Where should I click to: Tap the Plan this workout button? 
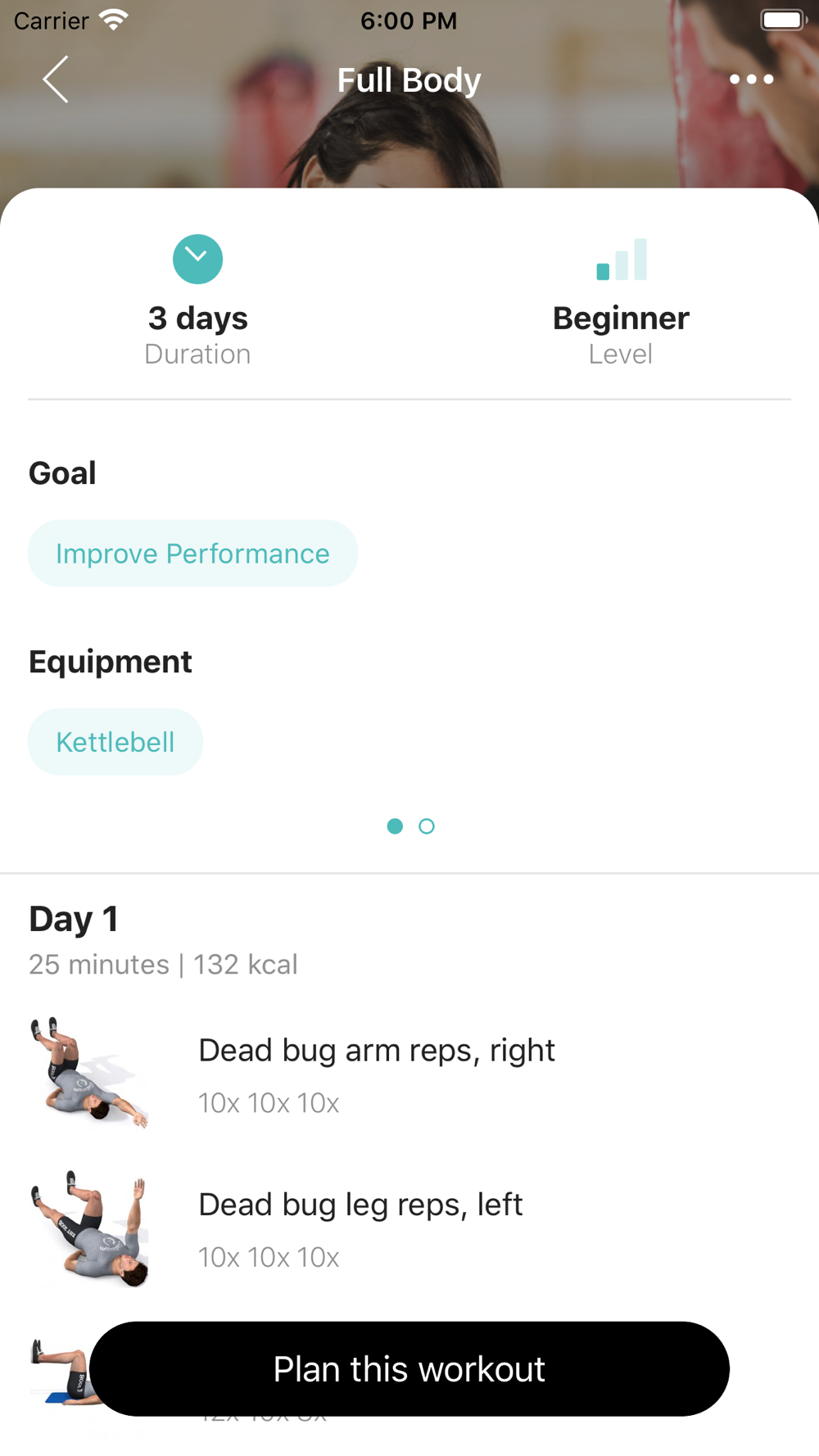coord(409,1369)
